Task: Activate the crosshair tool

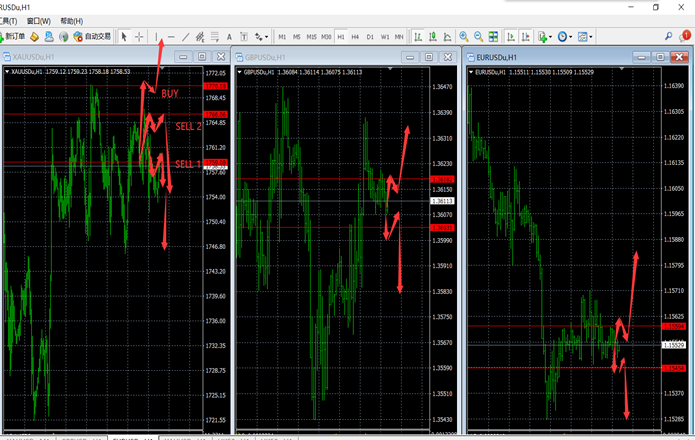Action: click(139, 36)
